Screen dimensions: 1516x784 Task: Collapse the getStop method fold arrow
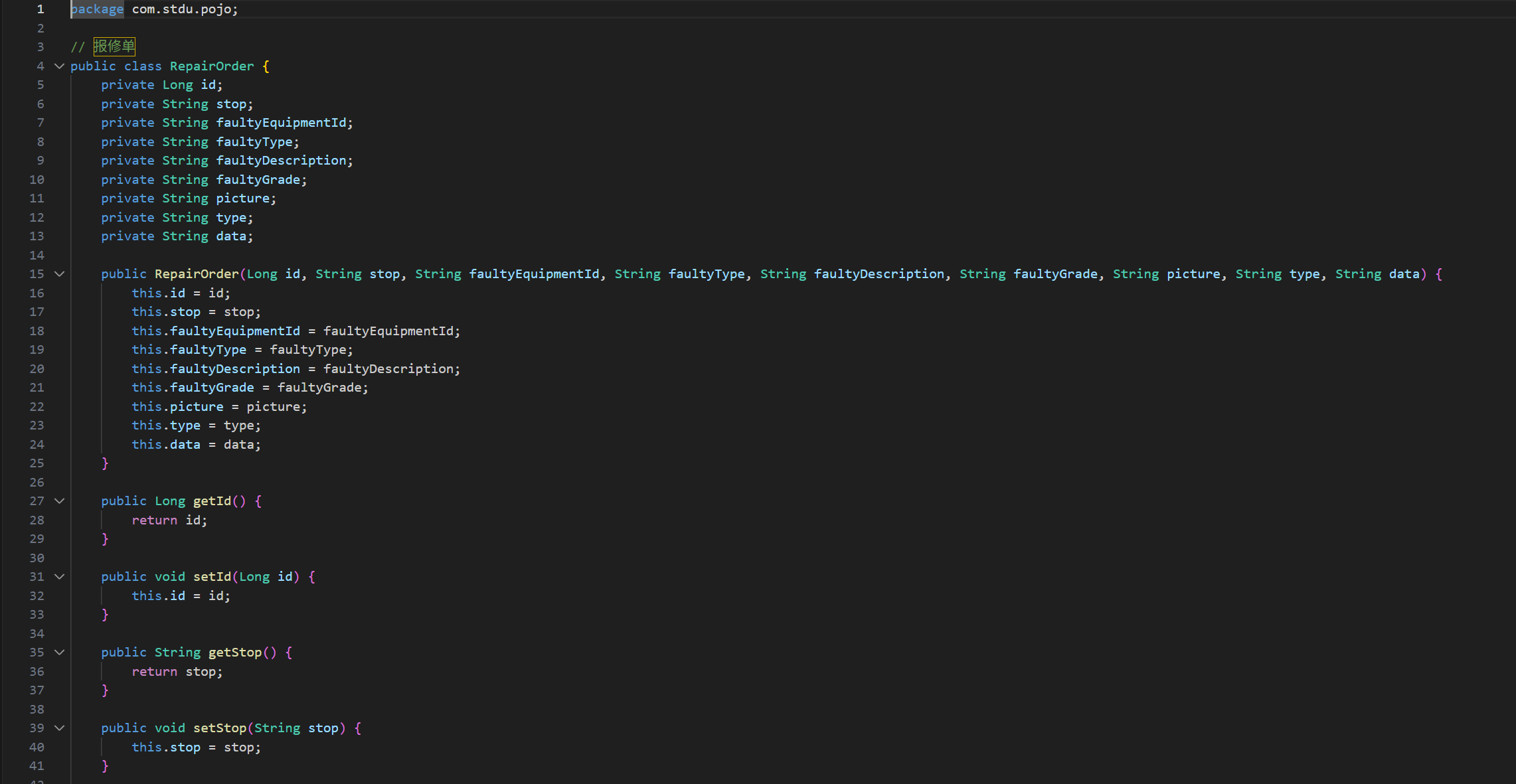59,653
